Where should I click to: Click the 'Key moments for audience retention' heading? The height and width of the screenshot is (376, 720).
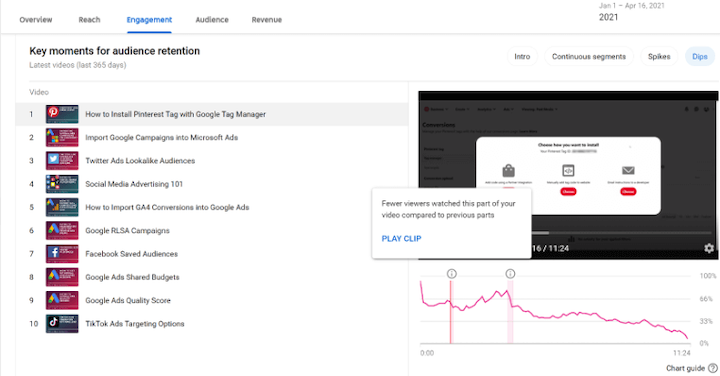pyautogui.click(x=115, y=51)
